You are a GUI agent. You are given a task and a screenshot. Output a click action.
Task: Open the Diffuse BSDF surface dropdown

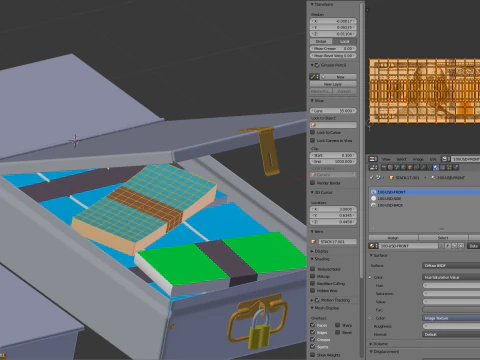[451, 266]
